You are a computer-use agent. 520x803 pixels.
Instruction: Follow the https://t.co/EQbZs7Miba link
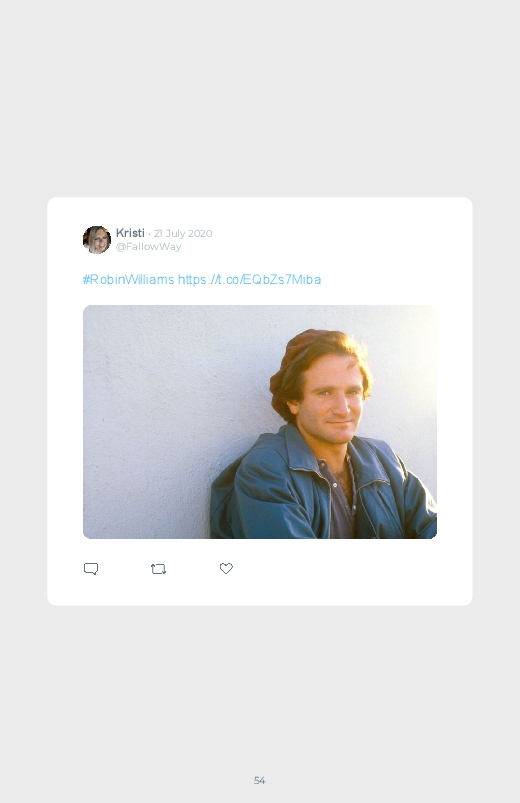(249, 280)
